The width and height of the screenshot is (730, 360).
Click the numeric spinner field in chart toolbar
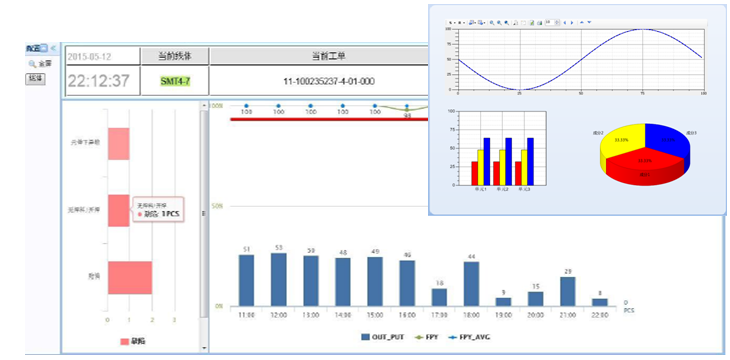(552, 22)
